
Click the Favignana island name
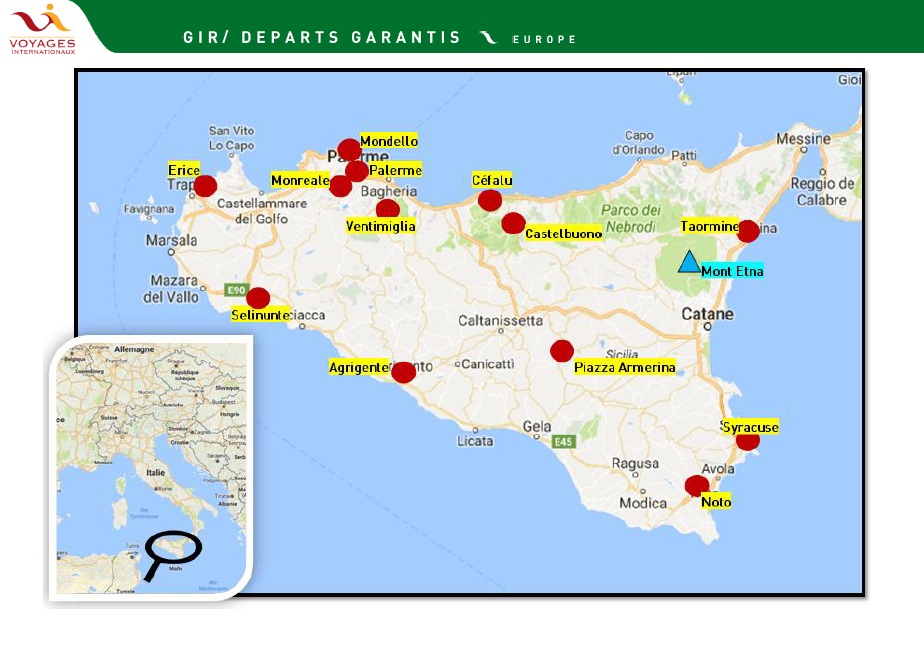pos(148,209)
